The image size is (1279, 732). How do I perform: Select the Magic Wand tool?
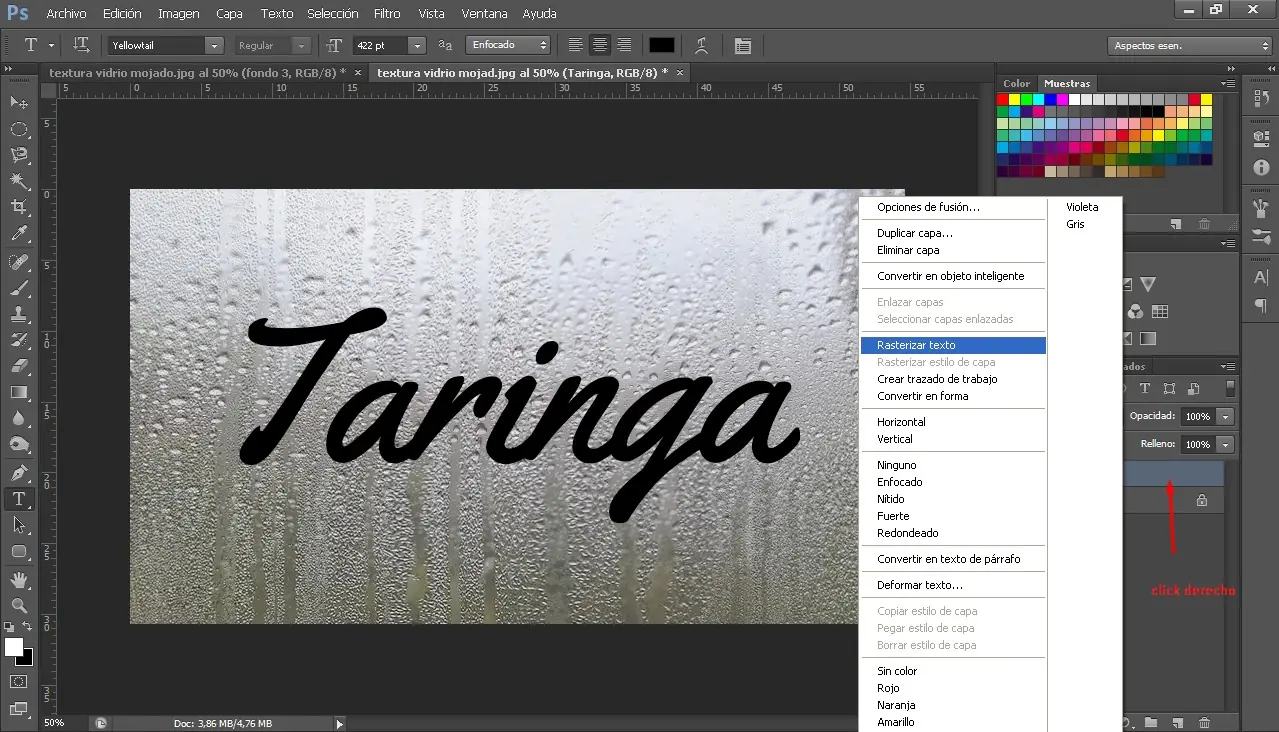pyautogui.click(x=19, y=181)
